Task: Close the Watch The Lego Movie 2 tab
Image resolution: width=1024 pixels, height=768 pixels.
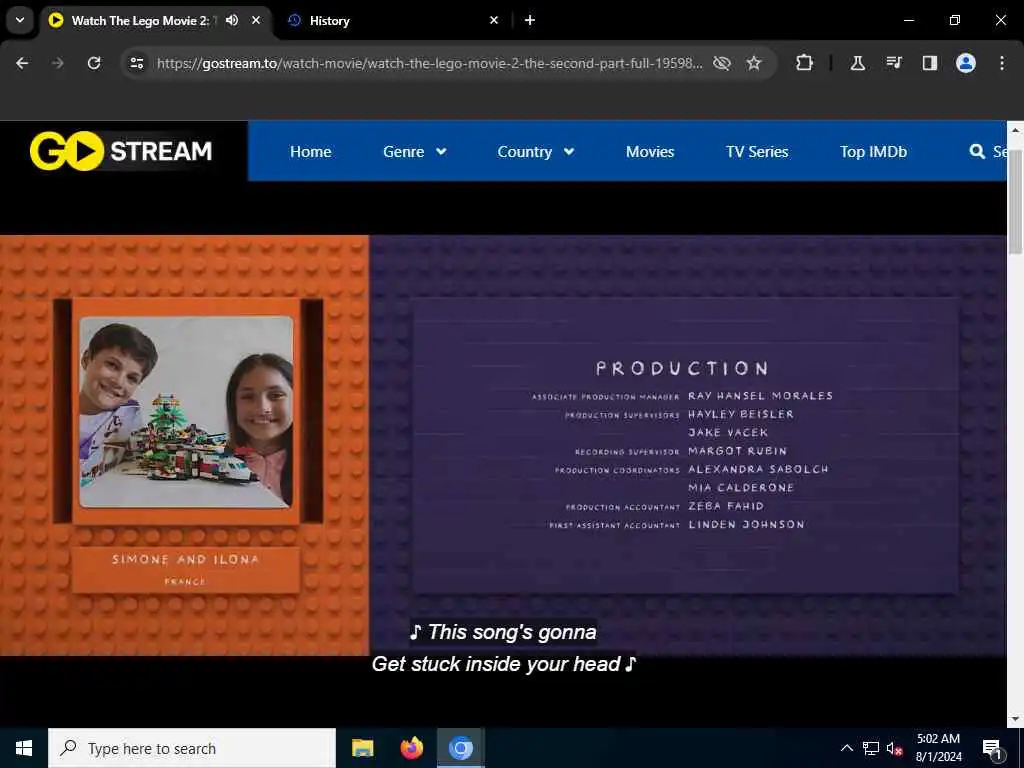Action: tap(256, 20)
